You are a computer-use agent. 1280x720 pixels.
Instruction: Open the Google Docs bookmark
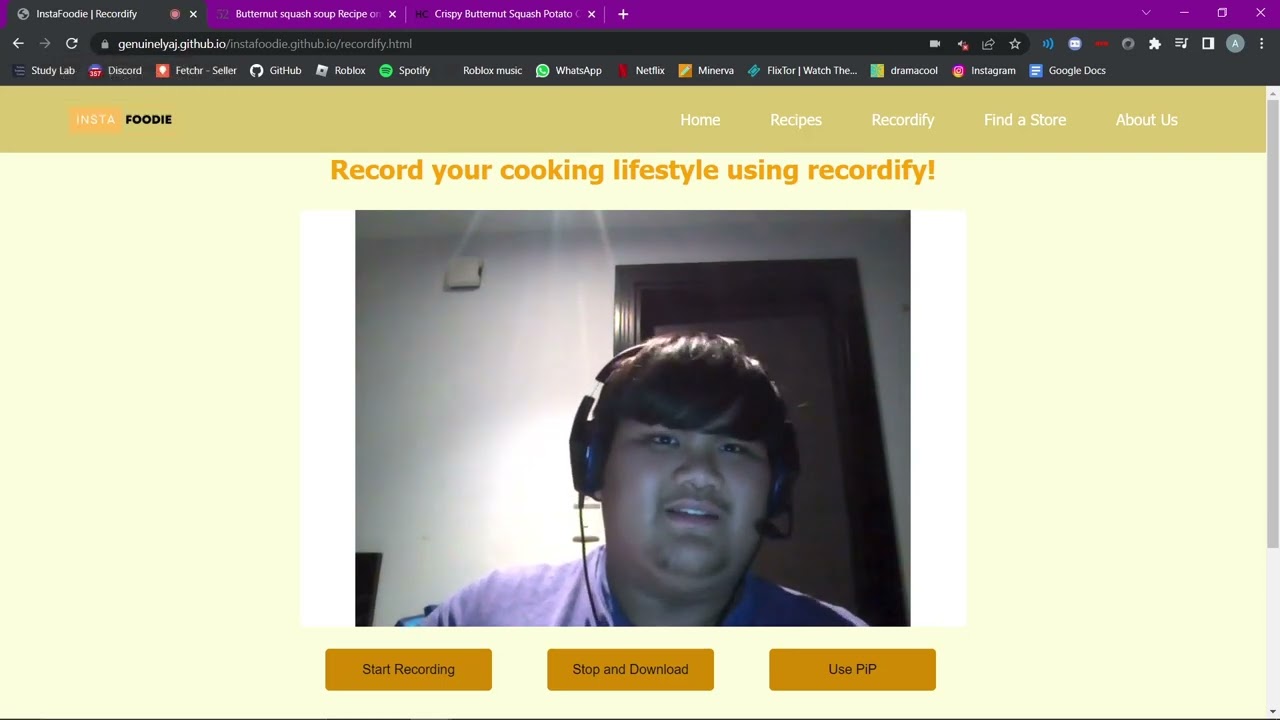1067,71
